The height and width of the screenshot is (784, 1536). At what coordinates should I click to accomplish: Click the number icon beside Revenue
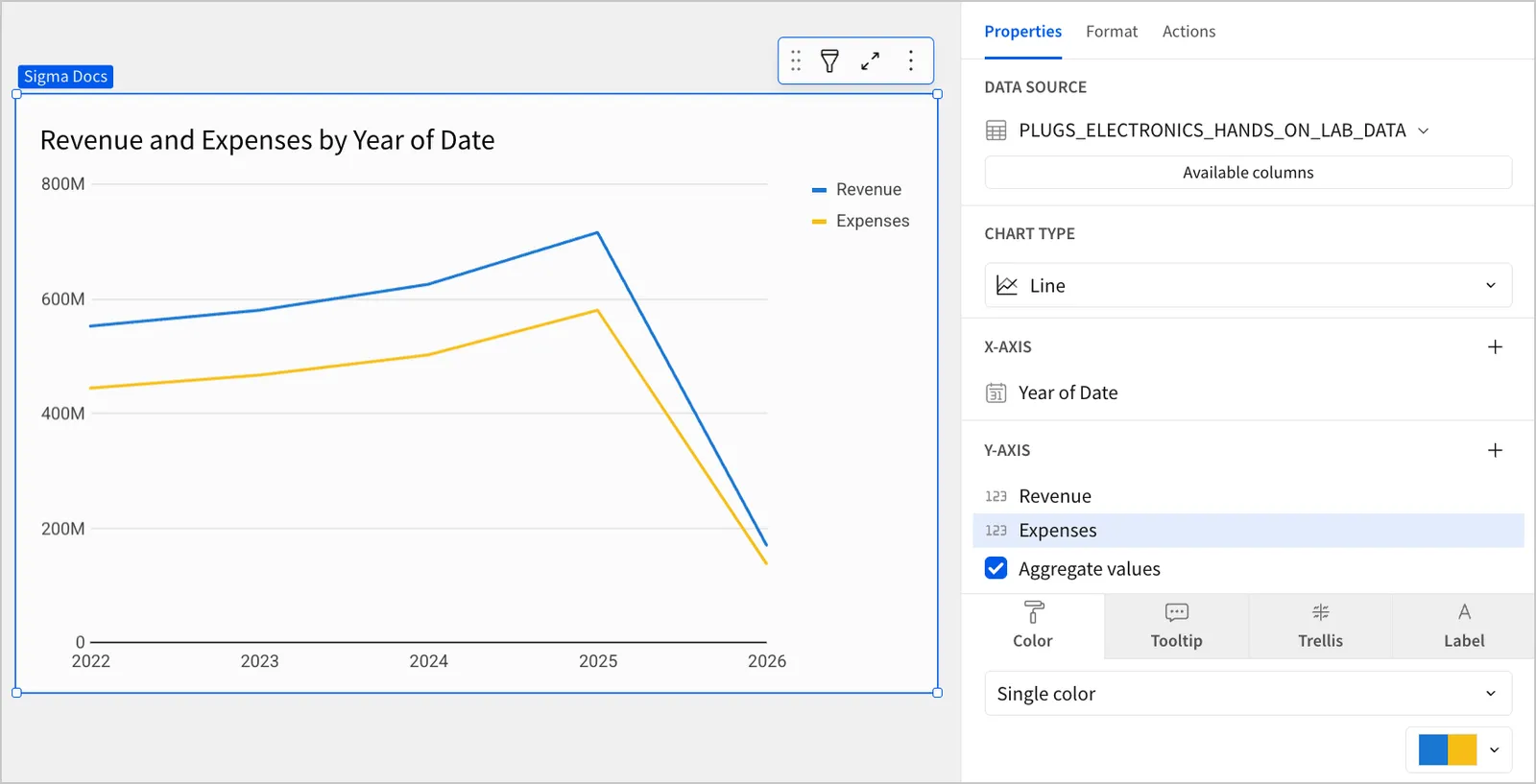click(996, 496)
